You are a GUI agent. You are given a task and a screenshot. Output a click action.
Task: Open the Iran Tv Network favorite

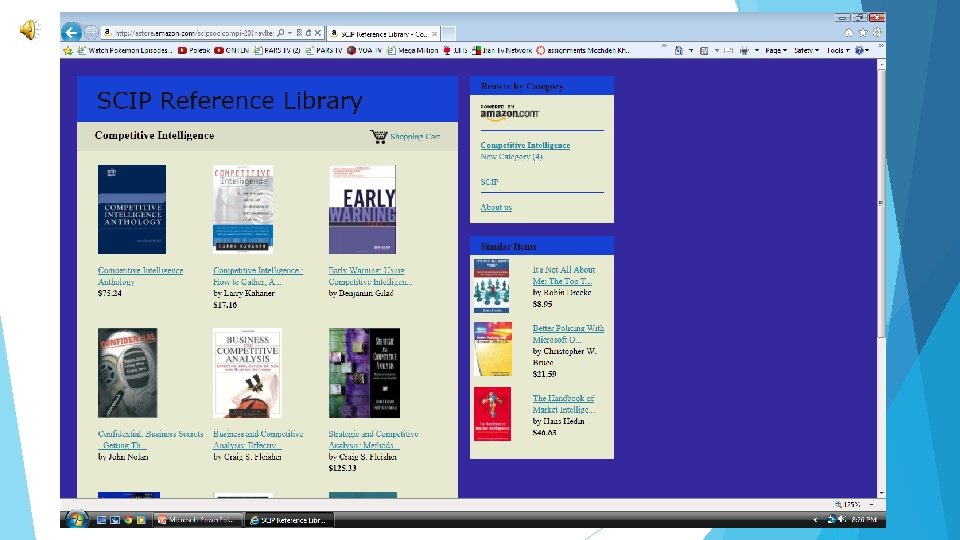click(502, 50)
